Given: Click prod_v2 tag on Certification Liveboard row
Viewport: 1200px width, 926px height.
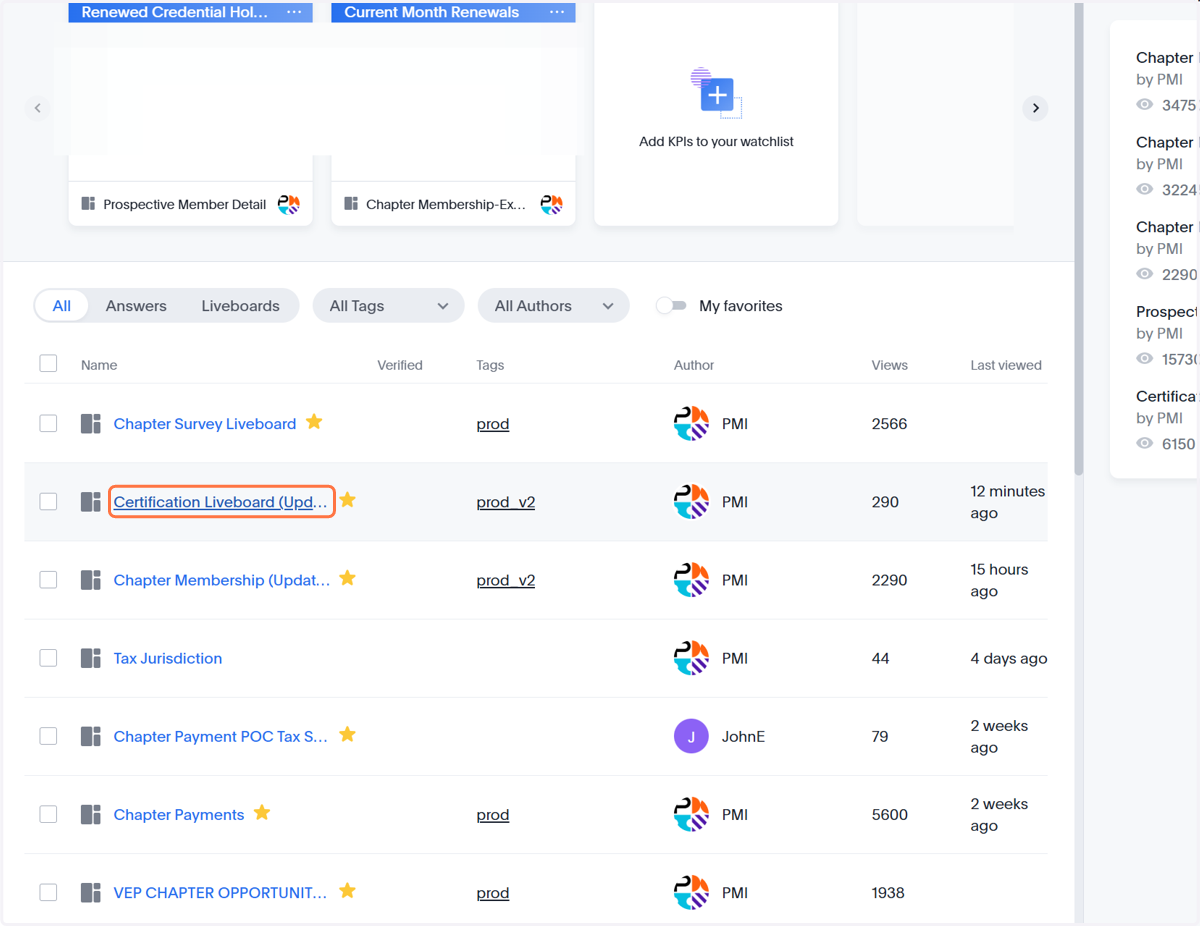Looking at the screenshot, I should click(x=506, y=502).
